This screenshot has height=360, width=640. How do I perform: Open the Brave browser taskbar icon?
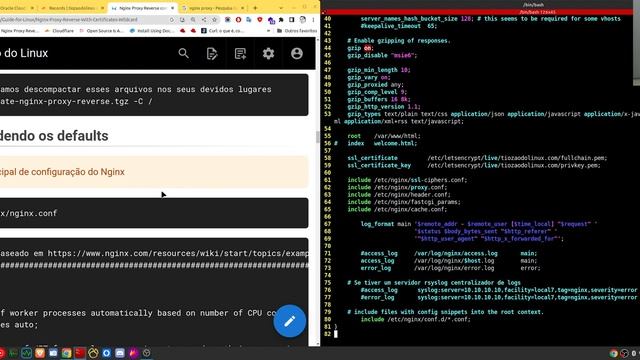[40, 353]
